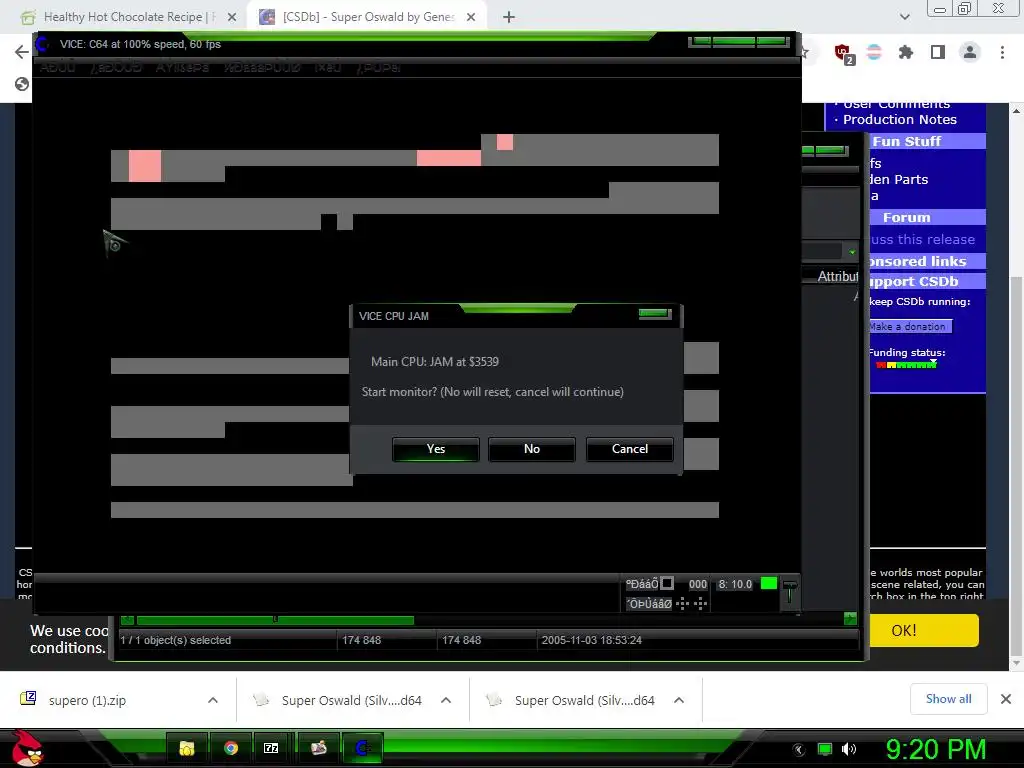
Task: Open file explorer taskbar icon
Action: pyautogui.click(x=187, y=748)
